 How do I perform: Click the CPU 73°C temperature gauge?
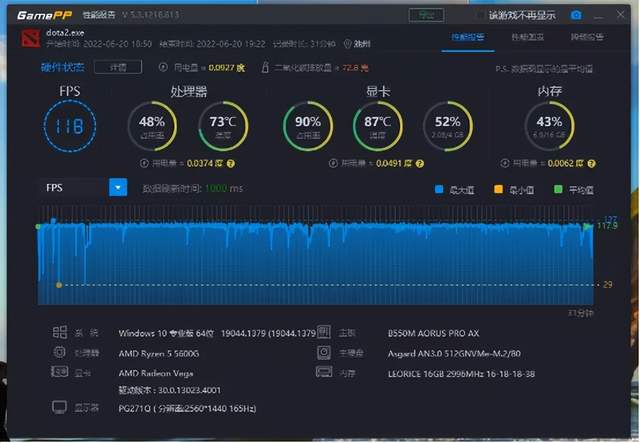(x=223, y=126)
